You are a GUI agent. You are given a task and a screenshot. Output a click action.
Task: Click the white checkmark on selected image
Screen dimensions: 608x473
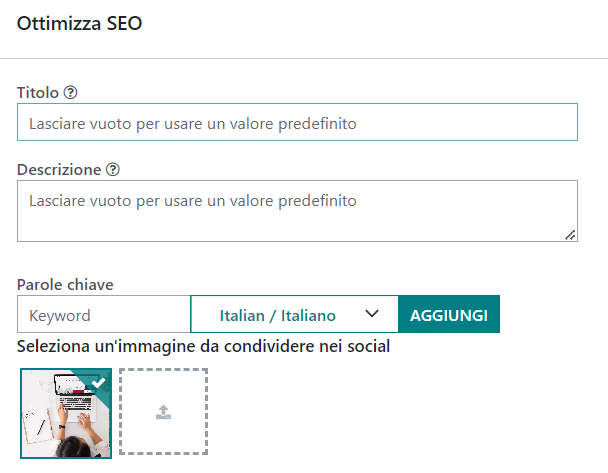tap(98, 383)
